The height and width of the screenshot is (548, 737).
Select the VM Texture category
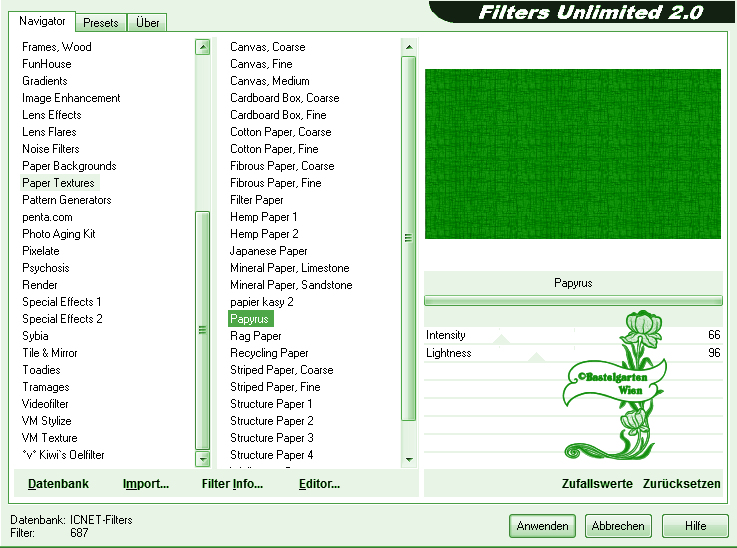pyautogui.click(x=49, y=438)
